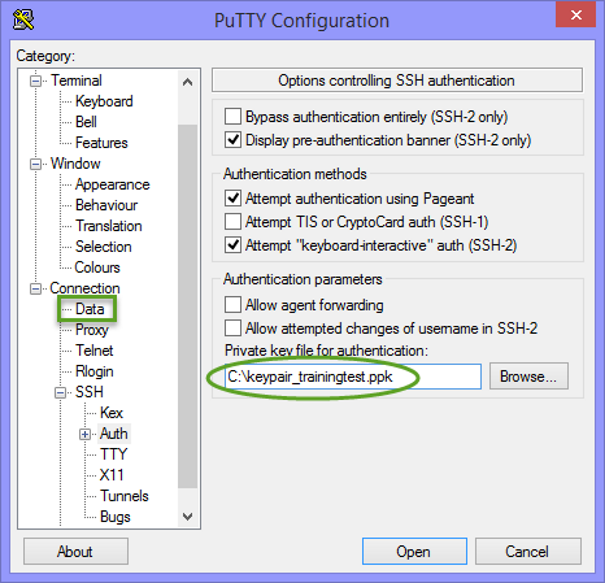This screenshot has height=583, width=605.
Task: Select the Connection category
Action: [85, 288]
